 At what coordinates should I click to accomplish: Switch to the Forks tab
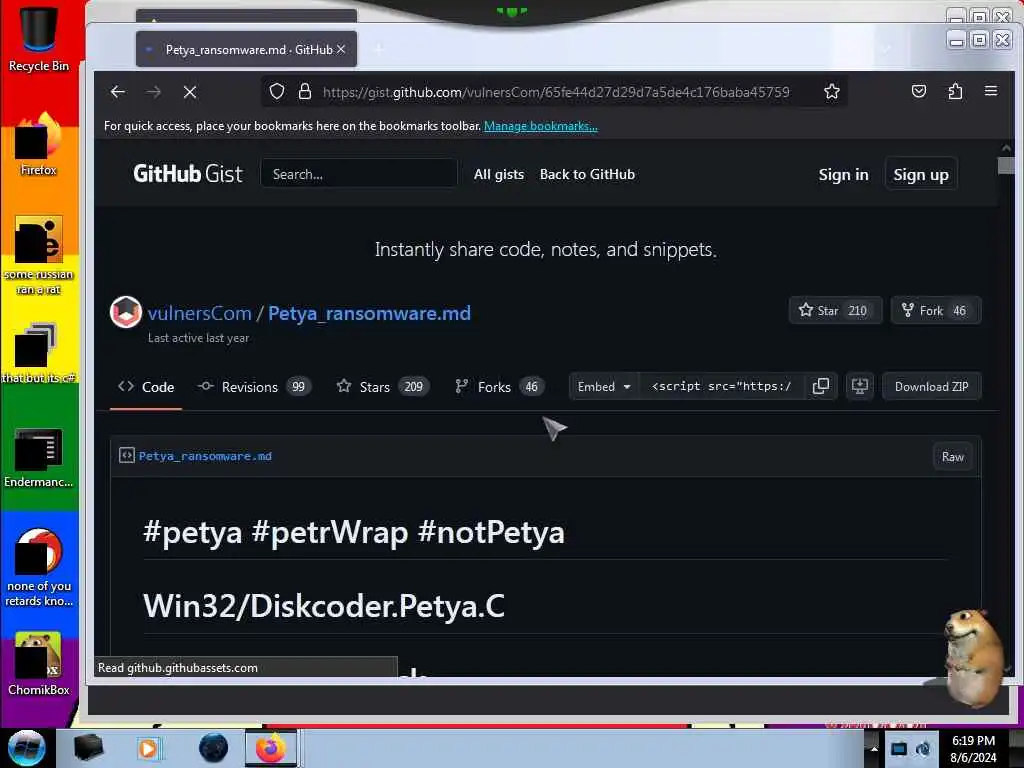[500, 387]
